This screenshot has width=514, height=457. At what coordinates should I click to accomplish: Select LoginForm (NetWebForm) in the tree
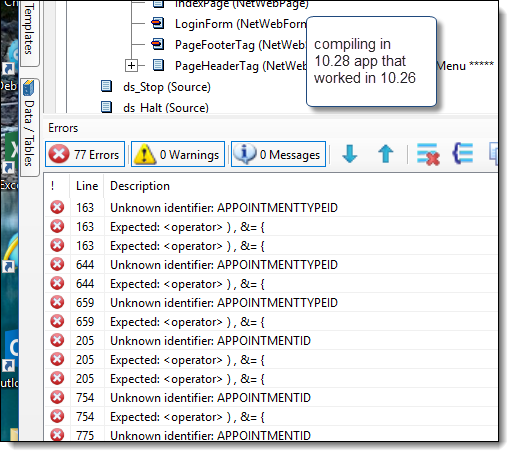point(241,24)
